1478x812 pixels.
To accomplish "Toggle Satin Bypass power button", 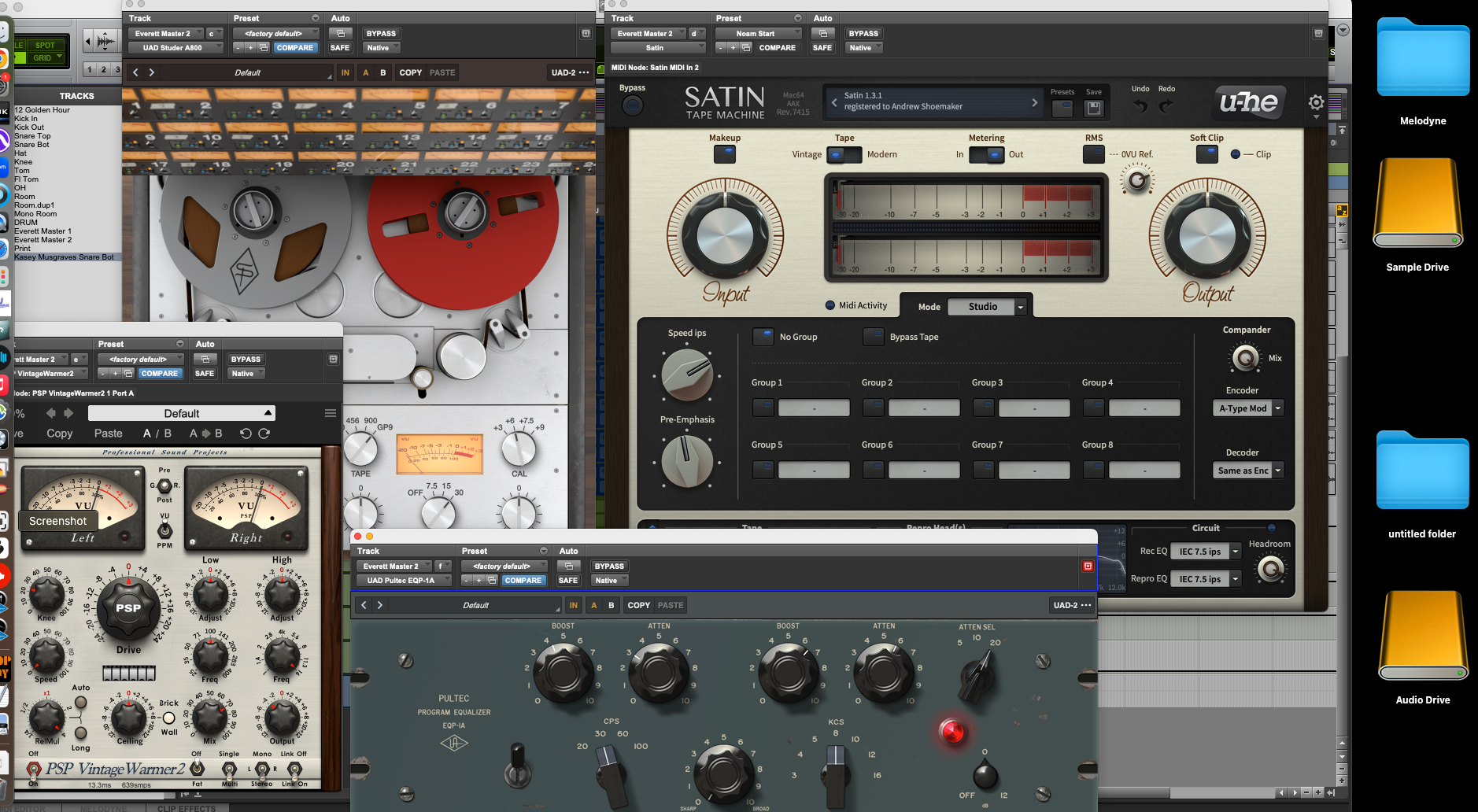I will (x=633, y=105).
